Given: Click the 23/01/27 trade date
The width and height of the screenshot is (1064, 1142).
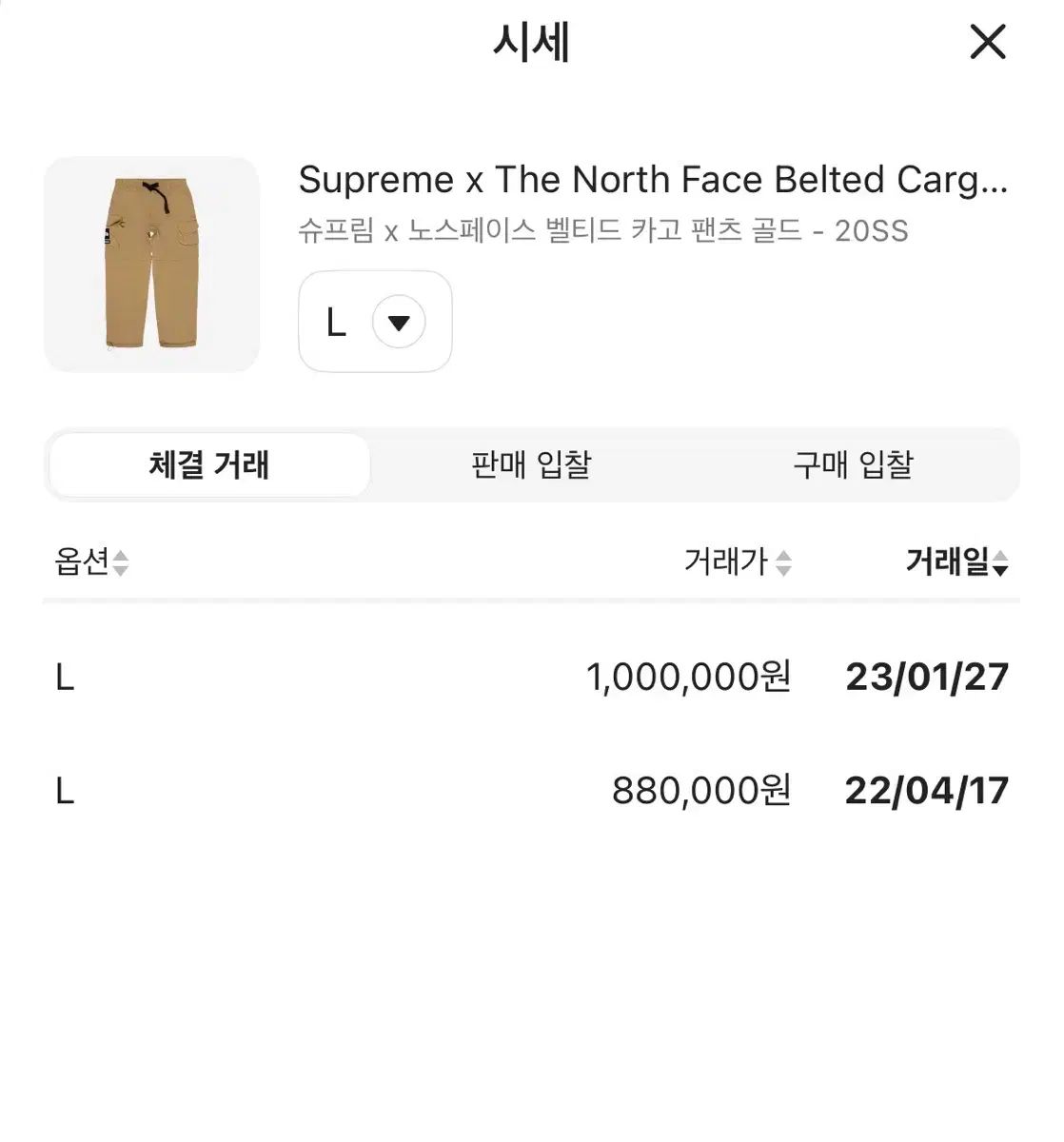Looking at the screenshot, I should click(x=926, y=678).
